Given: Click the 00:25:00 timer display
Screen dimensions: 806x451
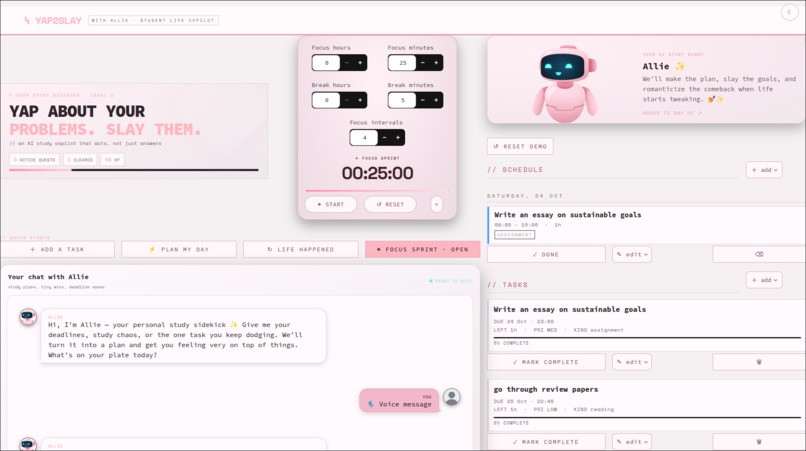Looking at the screenshot, I should click(377, 173).
